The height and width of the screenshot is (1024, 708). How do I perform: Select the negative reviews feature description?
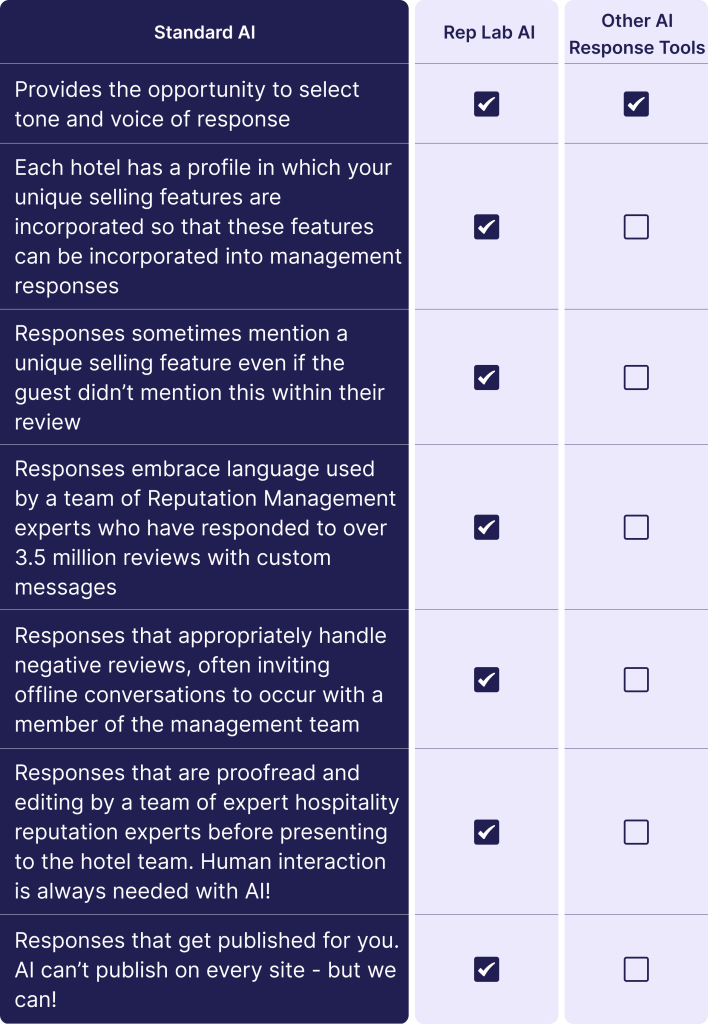(x=198, y=680)
